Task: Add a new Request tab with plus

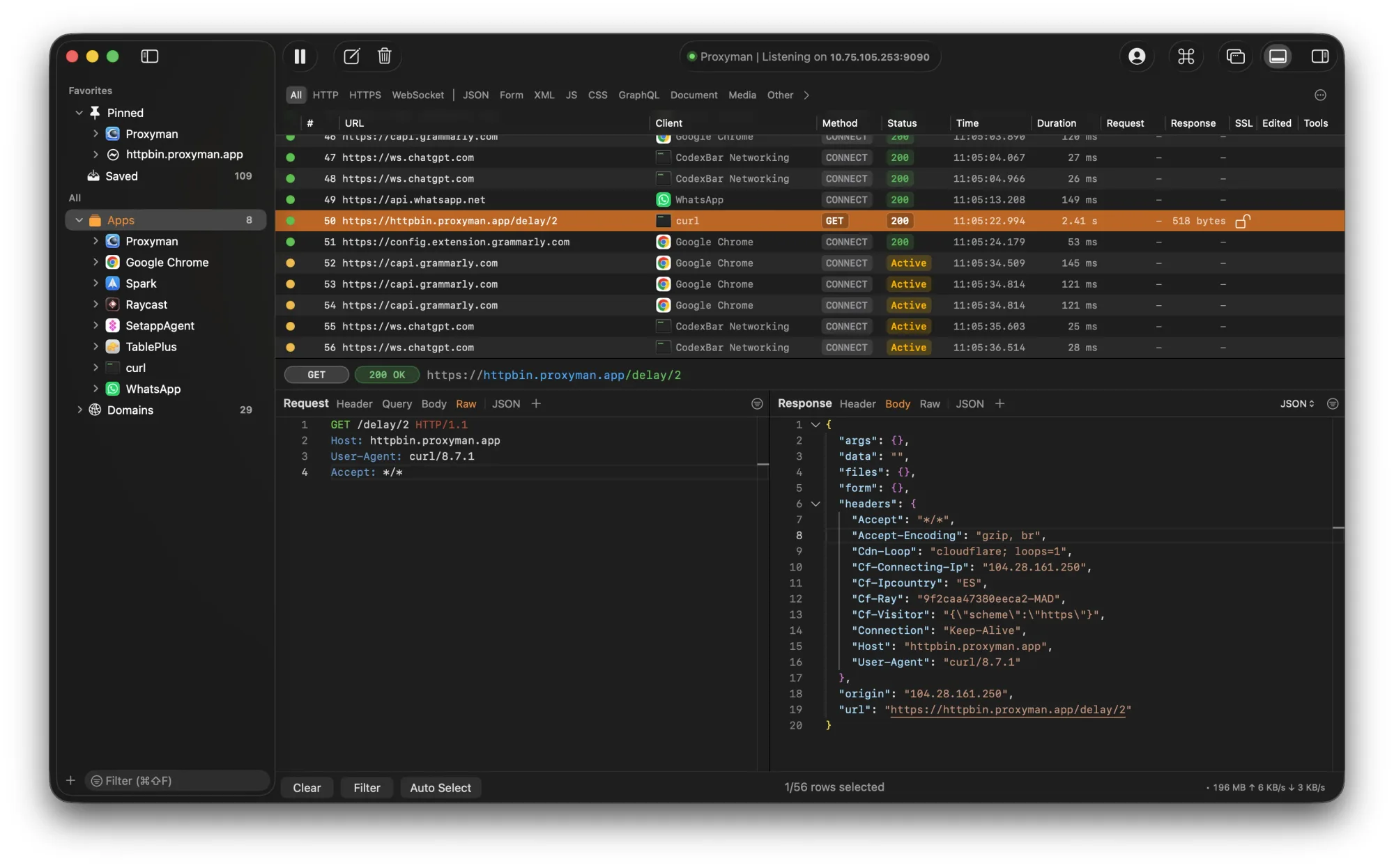Action: click(x=536, y=404)
